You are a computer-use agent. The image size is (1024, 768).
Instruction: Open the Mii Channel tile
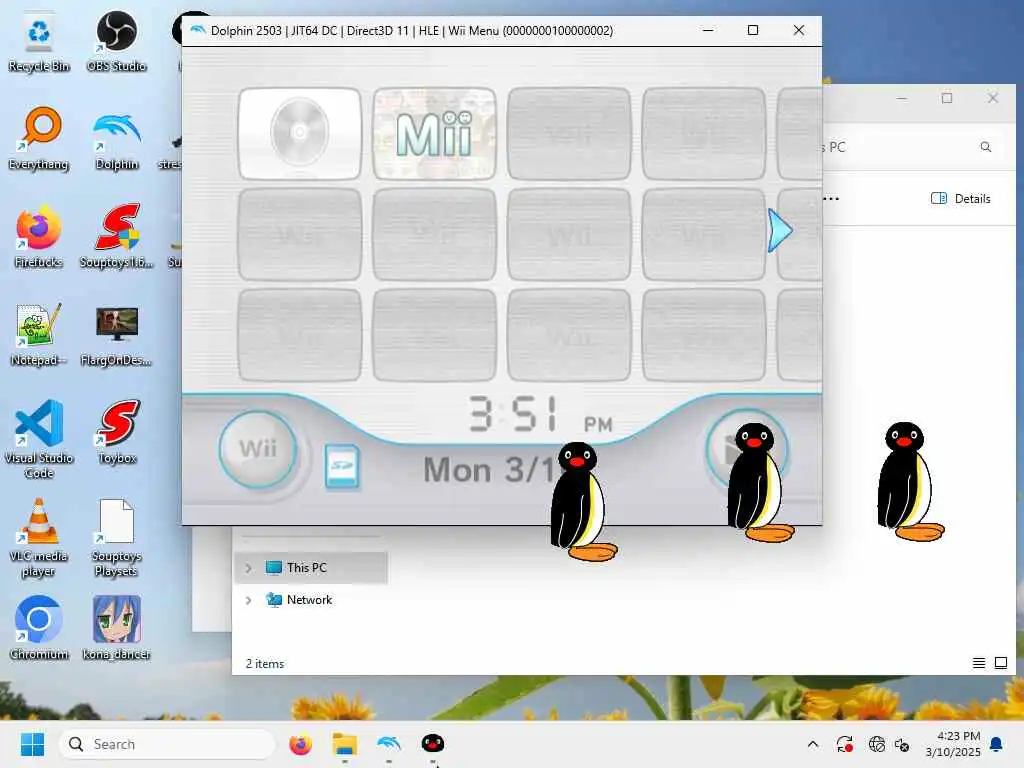434,133
